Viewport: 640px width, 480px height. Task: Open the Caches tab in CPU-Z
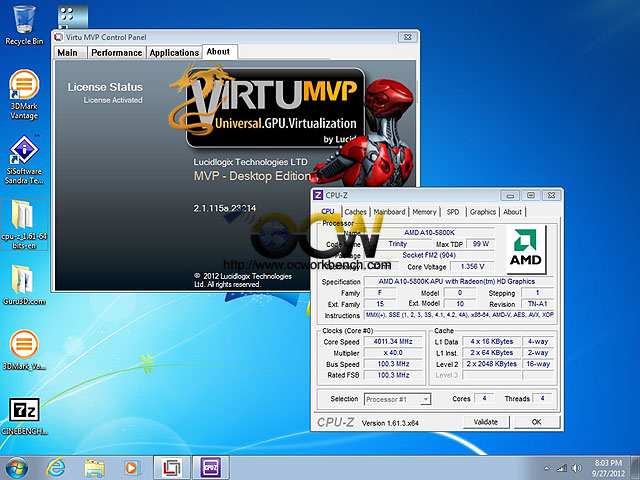click(355, 212)
